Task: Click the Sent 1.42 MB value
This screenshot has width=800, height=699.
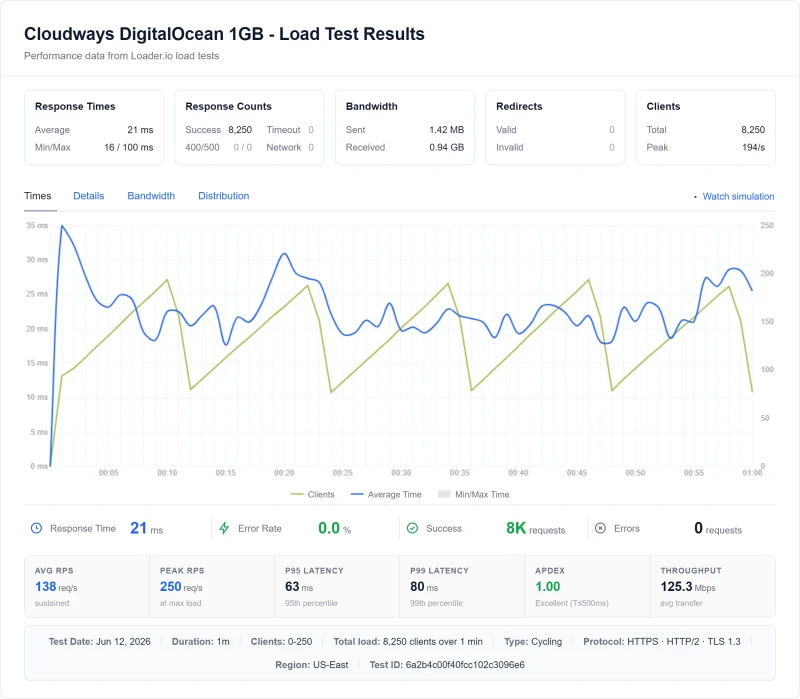Action: pos(446,130)
